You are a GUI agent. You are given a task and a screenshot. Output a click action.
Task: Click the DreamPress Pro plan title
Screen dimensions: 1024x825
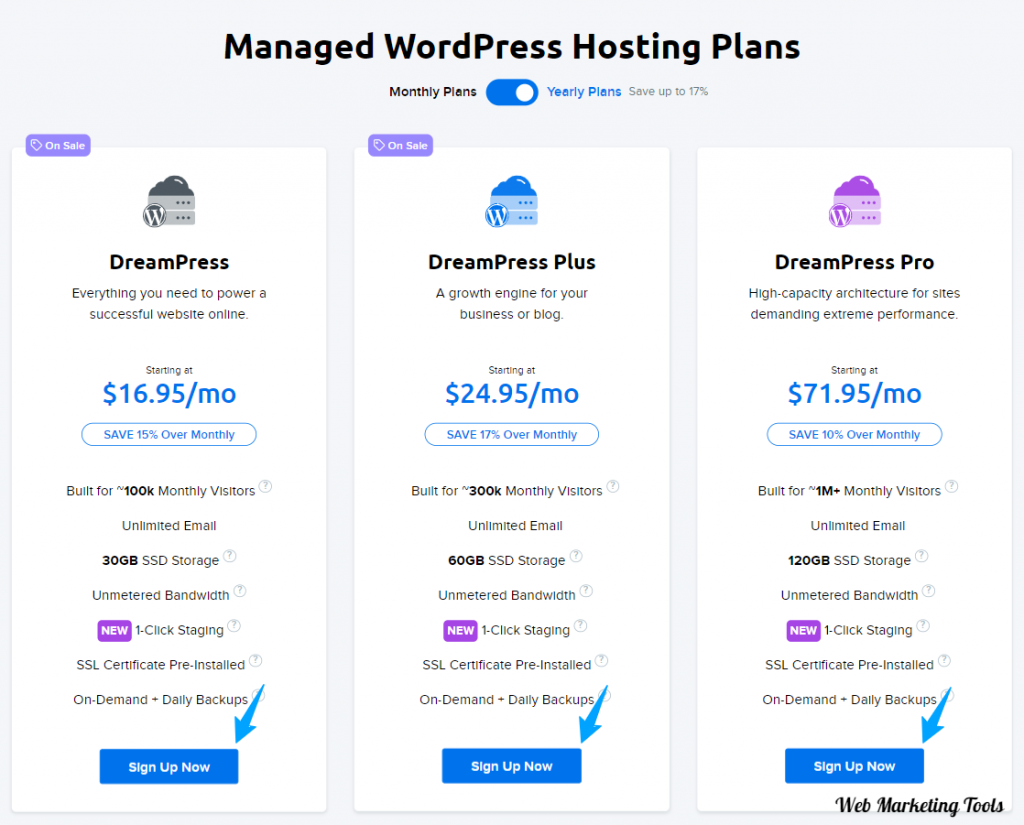click(x=854, y=262)
